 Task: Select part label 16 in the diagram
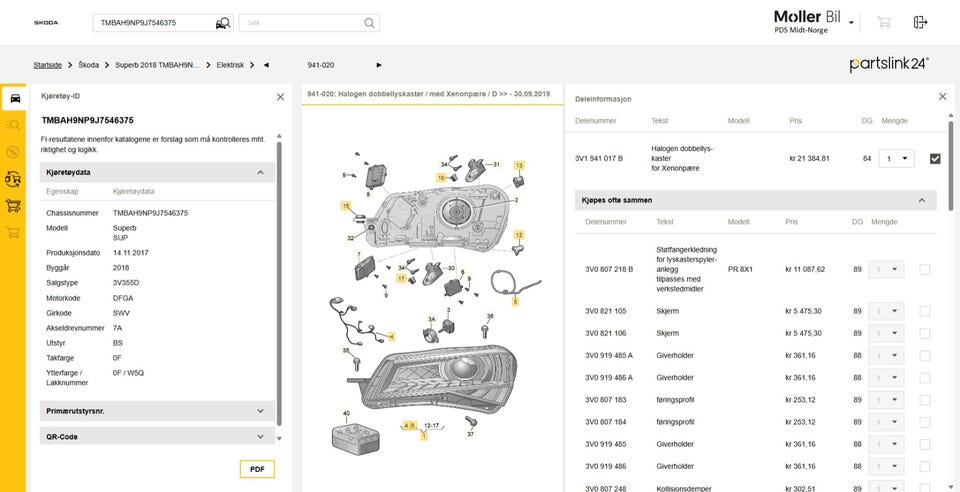point(441,177)
